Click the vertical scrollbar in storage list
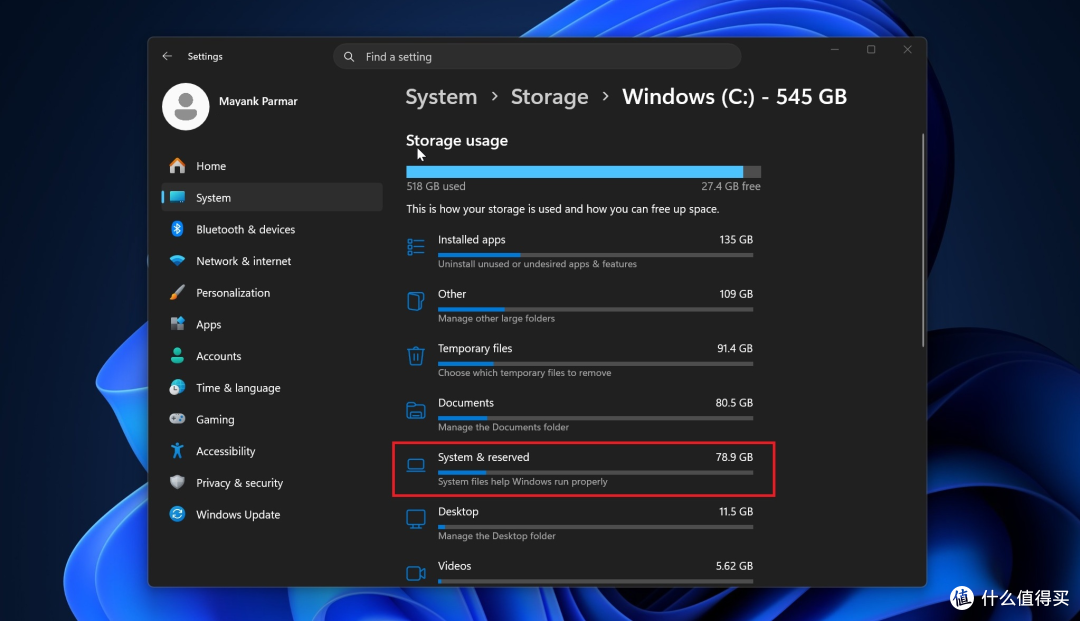1080x621 pixels. 922,240
